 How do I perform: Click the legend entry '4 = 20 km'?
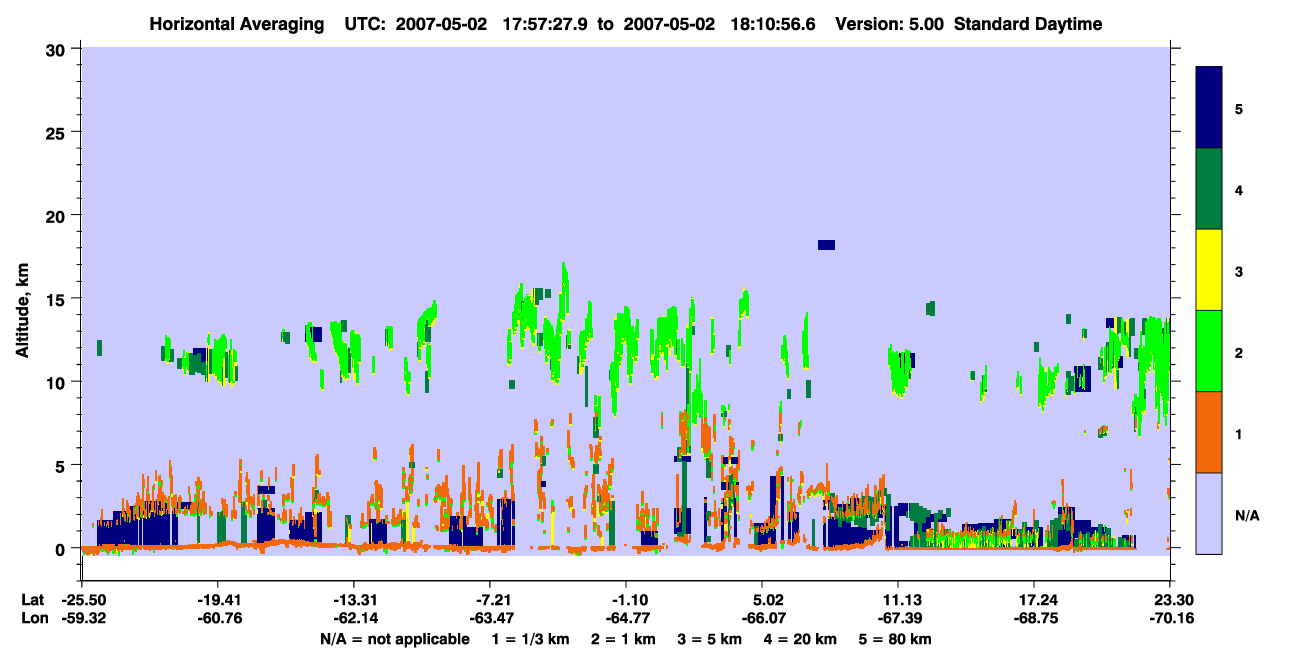tap(801, 639)
